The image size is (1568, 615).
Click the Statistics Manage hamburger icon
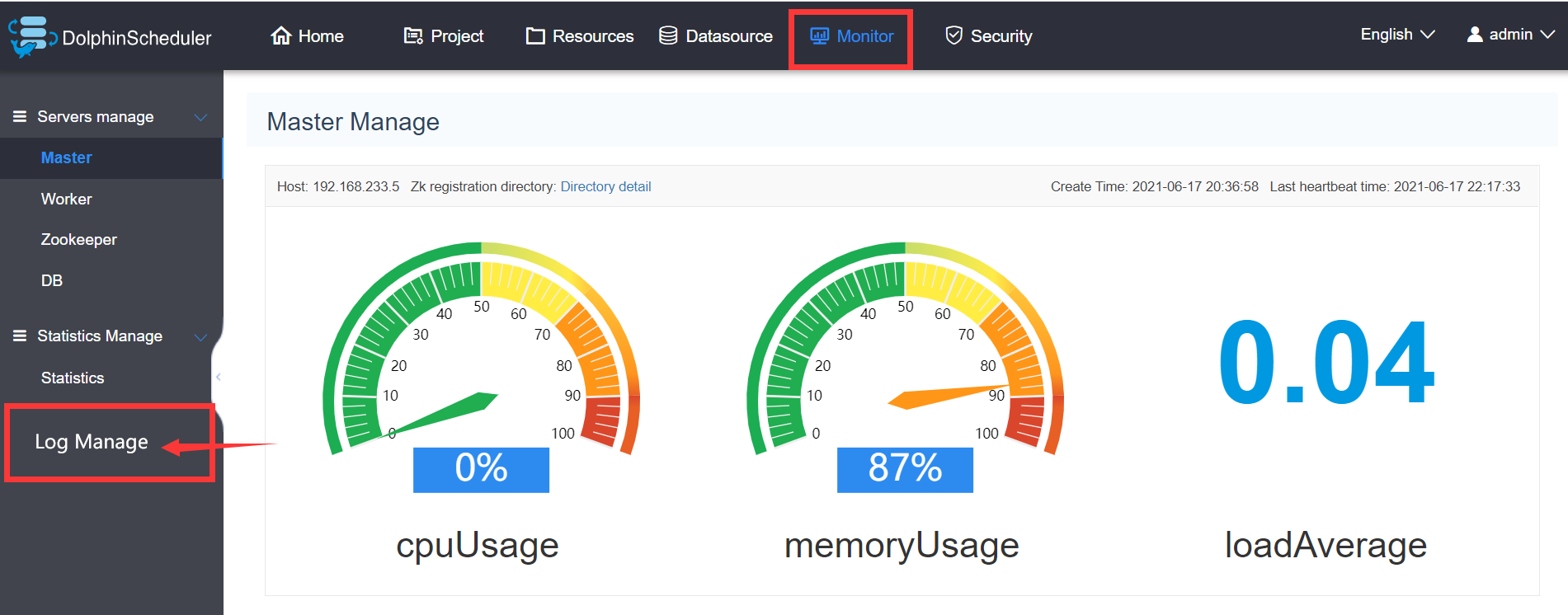20,336
